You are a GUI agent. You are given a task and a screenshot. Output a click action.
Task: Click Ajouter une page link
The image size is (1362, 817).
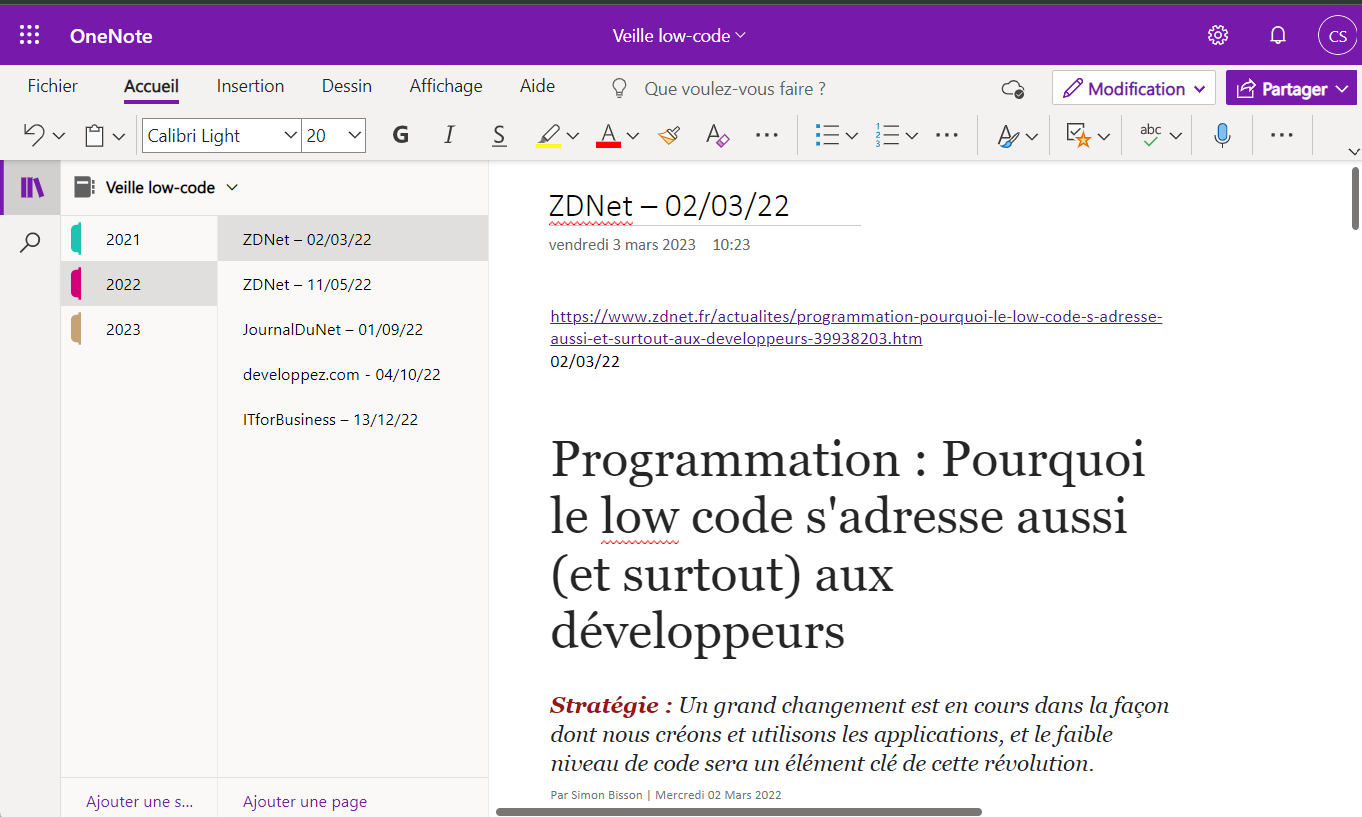tap(305, 801)
